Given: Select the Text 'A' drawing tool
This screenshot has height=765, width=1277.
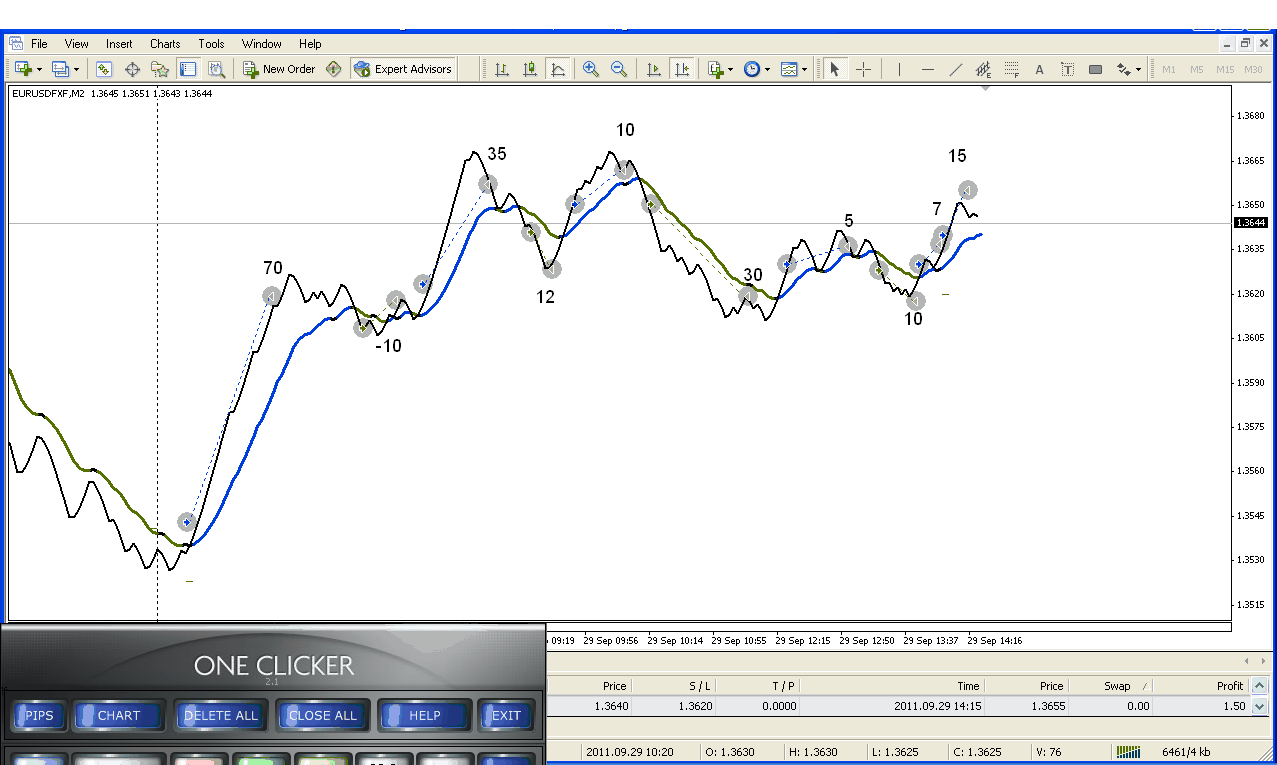Looking at the screenshot, I should click(x=1039, y=69).
